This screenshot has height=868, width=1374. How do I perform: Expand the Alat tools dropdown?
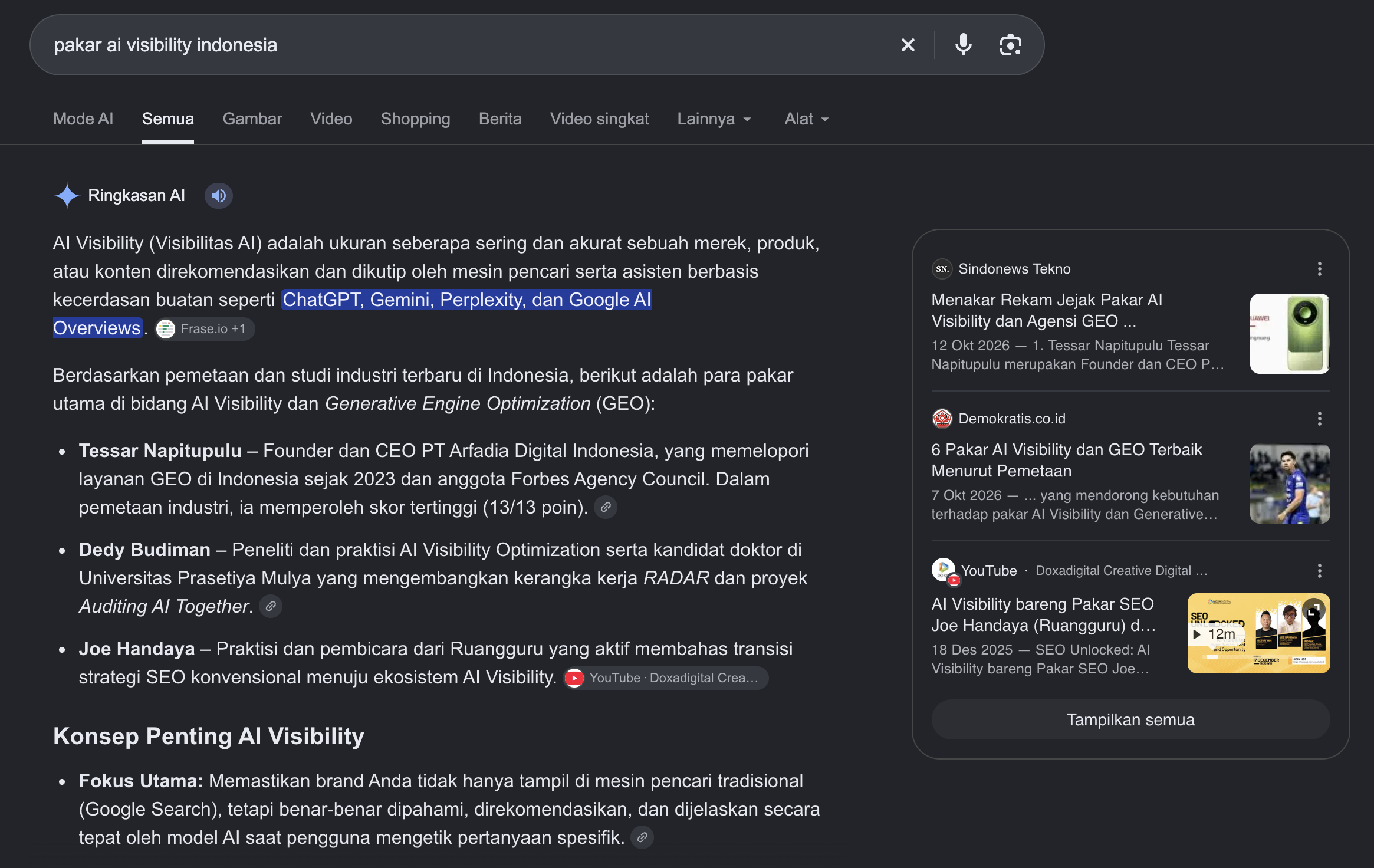(806, 119)
